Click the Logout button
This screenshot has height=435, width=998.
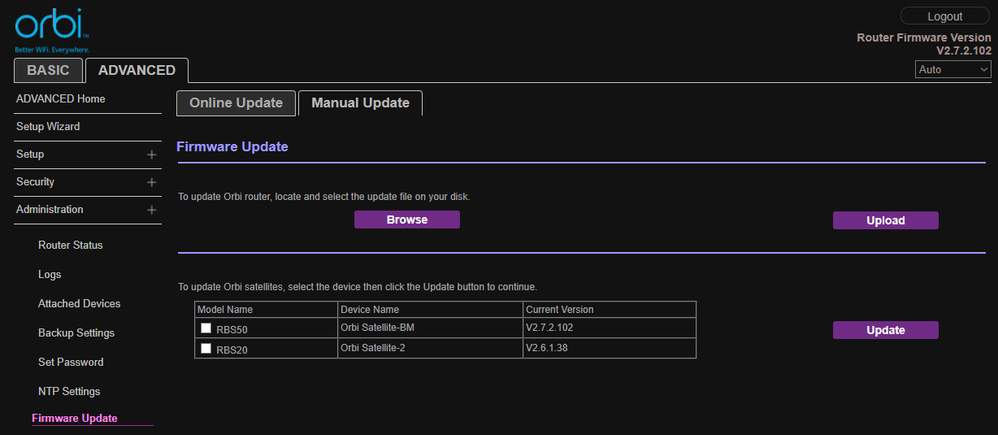945,17
